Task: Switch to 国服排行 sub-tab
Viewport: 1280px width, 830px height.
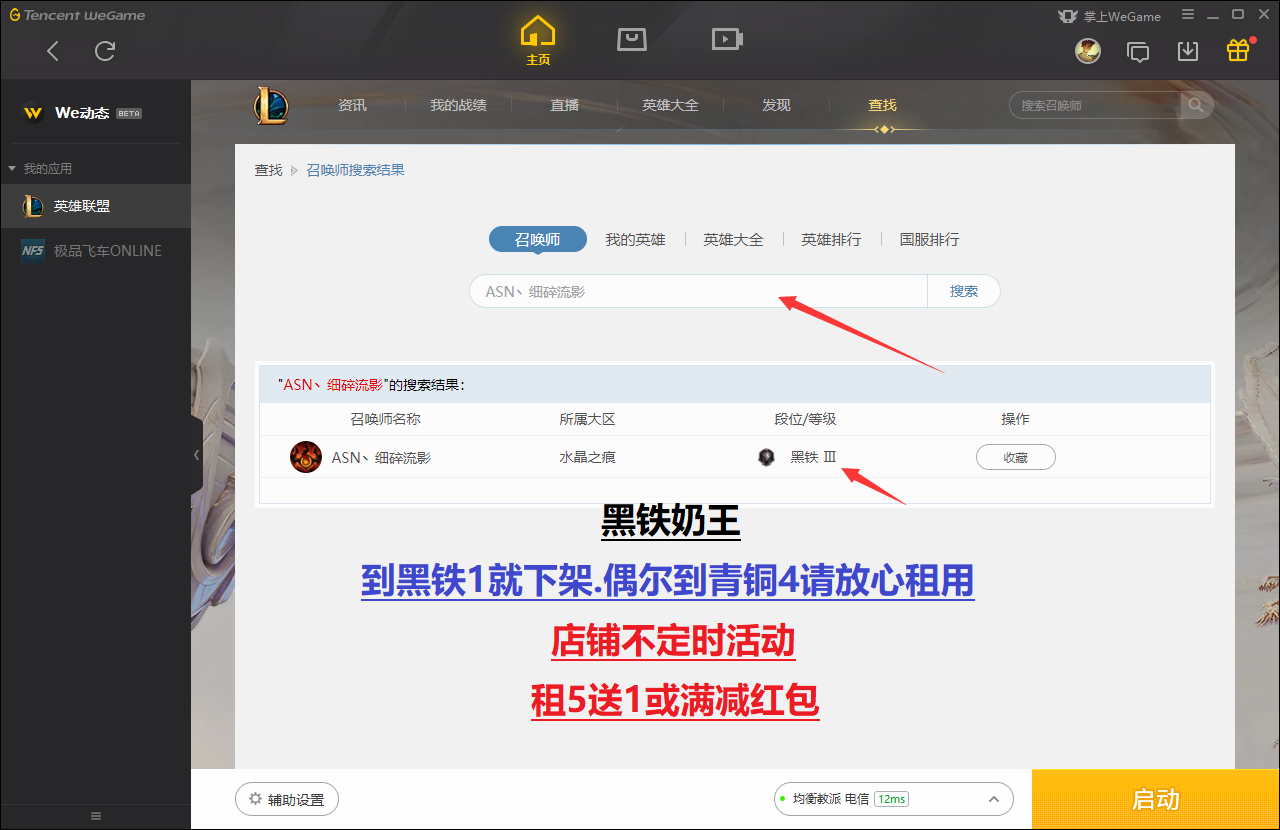Action: pos(929,240)
